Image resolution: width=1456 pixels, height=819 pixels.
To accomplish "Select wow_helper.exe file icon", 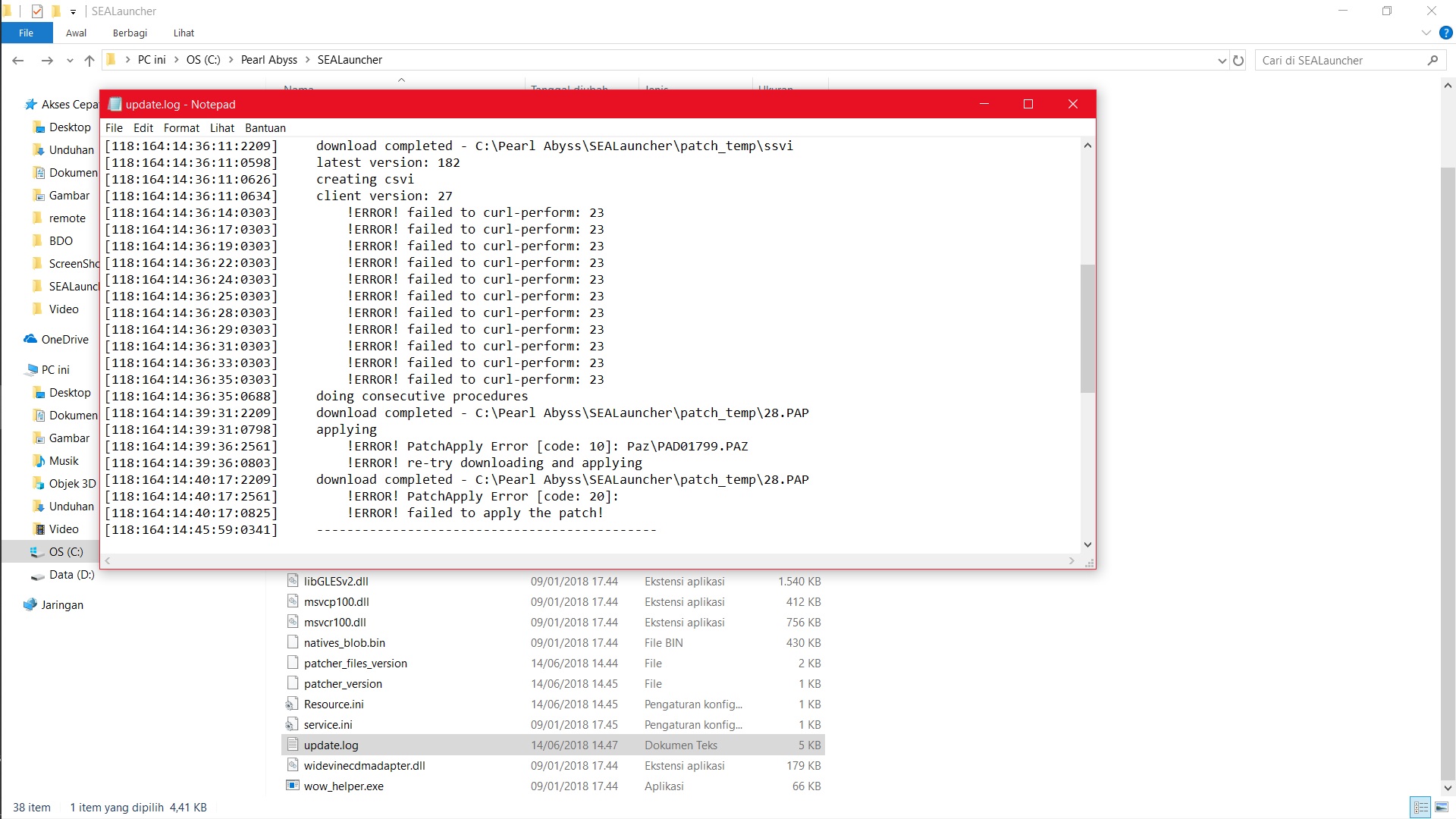I will (293, 786).
